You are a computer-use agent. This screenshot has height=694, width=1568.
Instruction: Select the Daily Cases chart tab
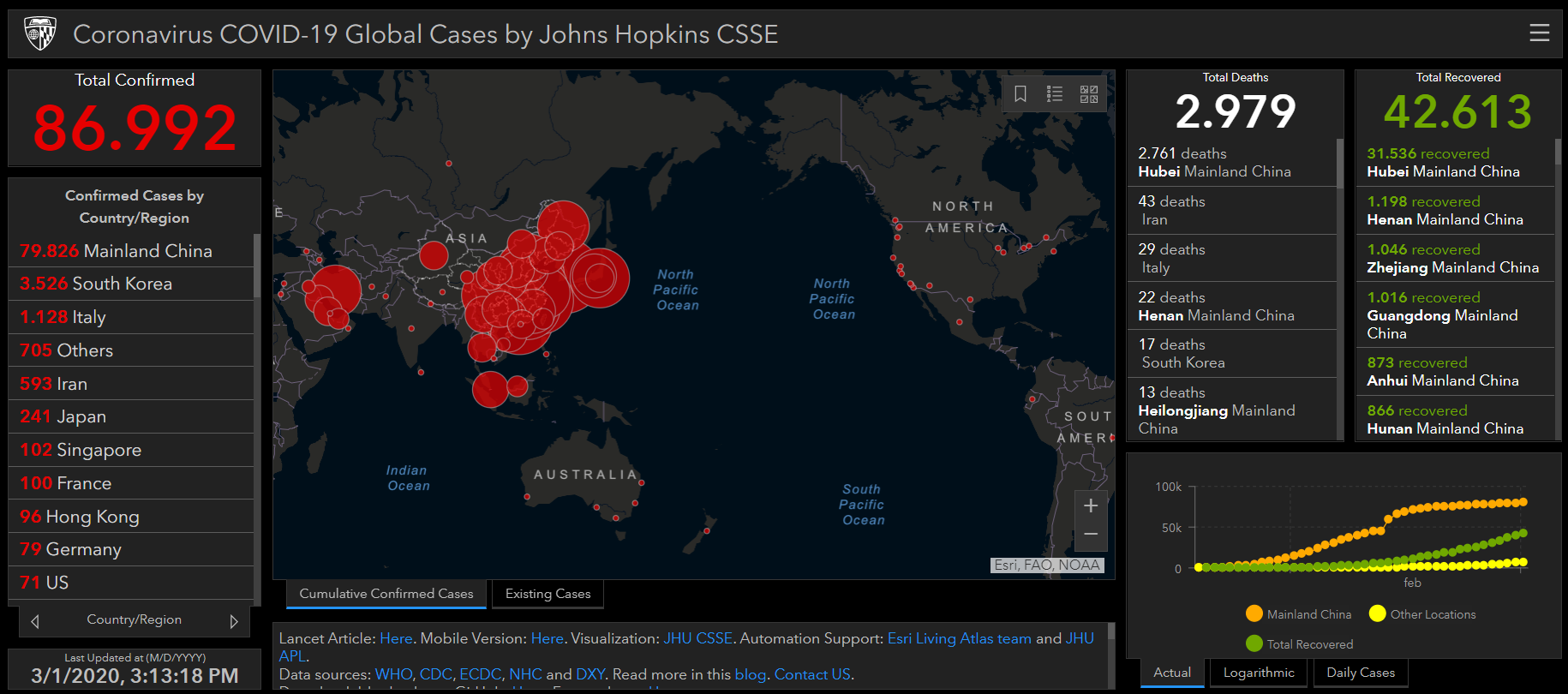point(1361,673)
